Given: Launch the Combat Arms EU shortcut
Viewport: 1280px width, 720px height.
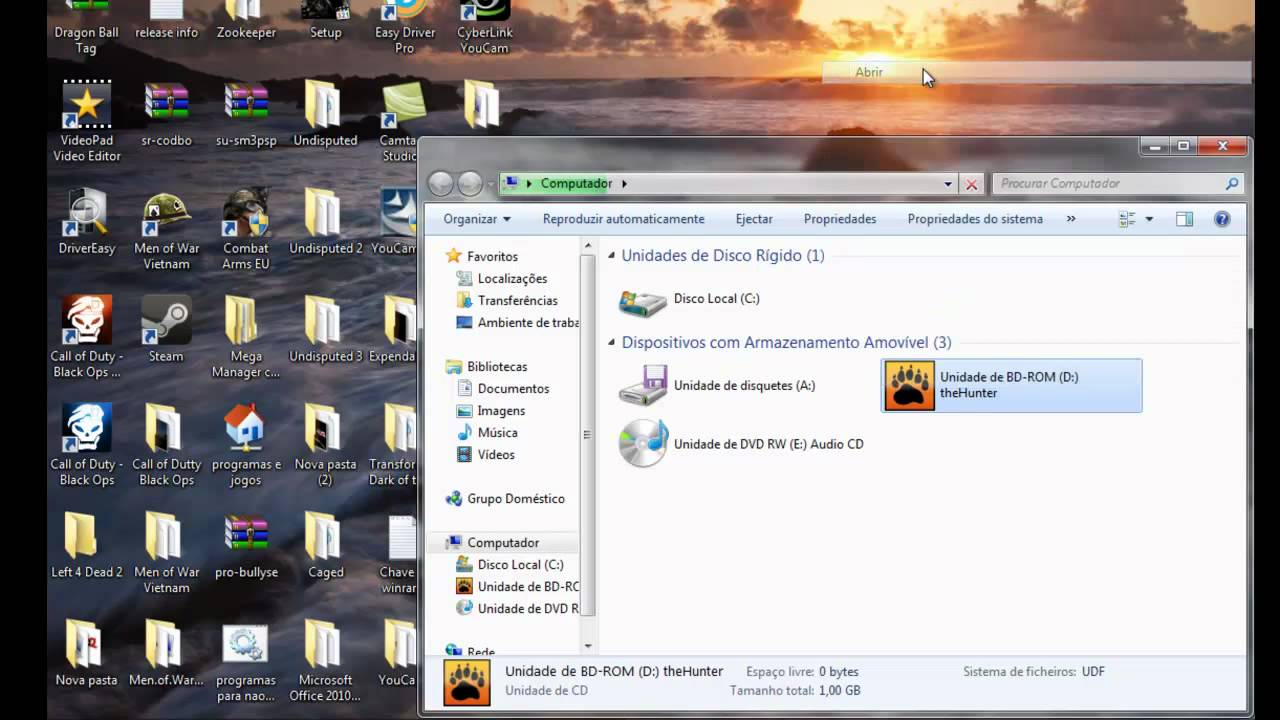Looking at the screenshot, I should click(246, 230).
